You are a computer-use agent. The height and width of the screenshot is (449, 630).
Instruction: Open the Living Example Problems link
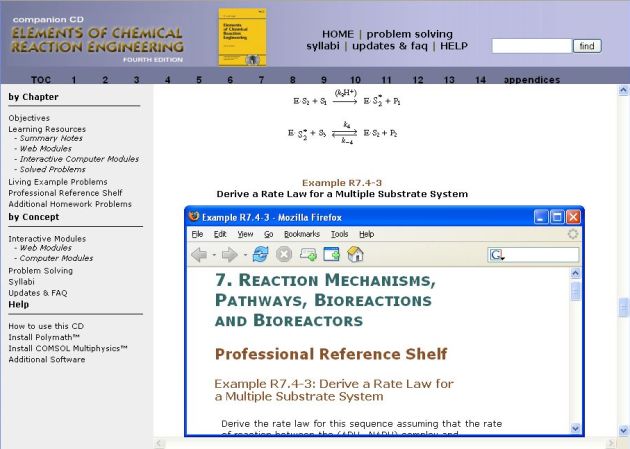(x=58, y=181)
